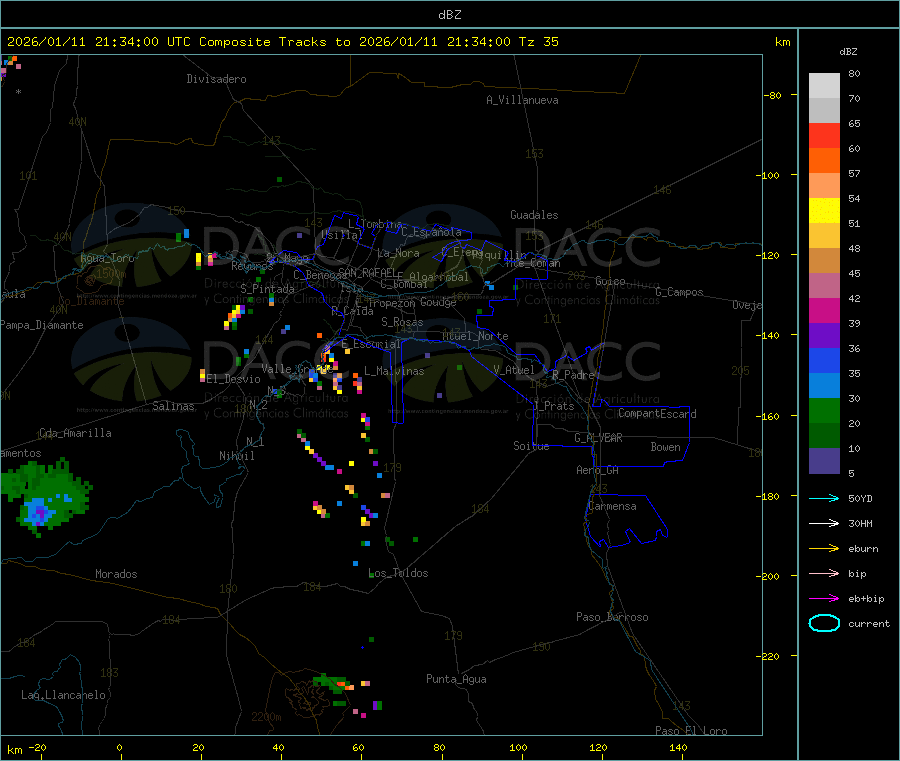Click the Carmensa map label

coord(612,506)
